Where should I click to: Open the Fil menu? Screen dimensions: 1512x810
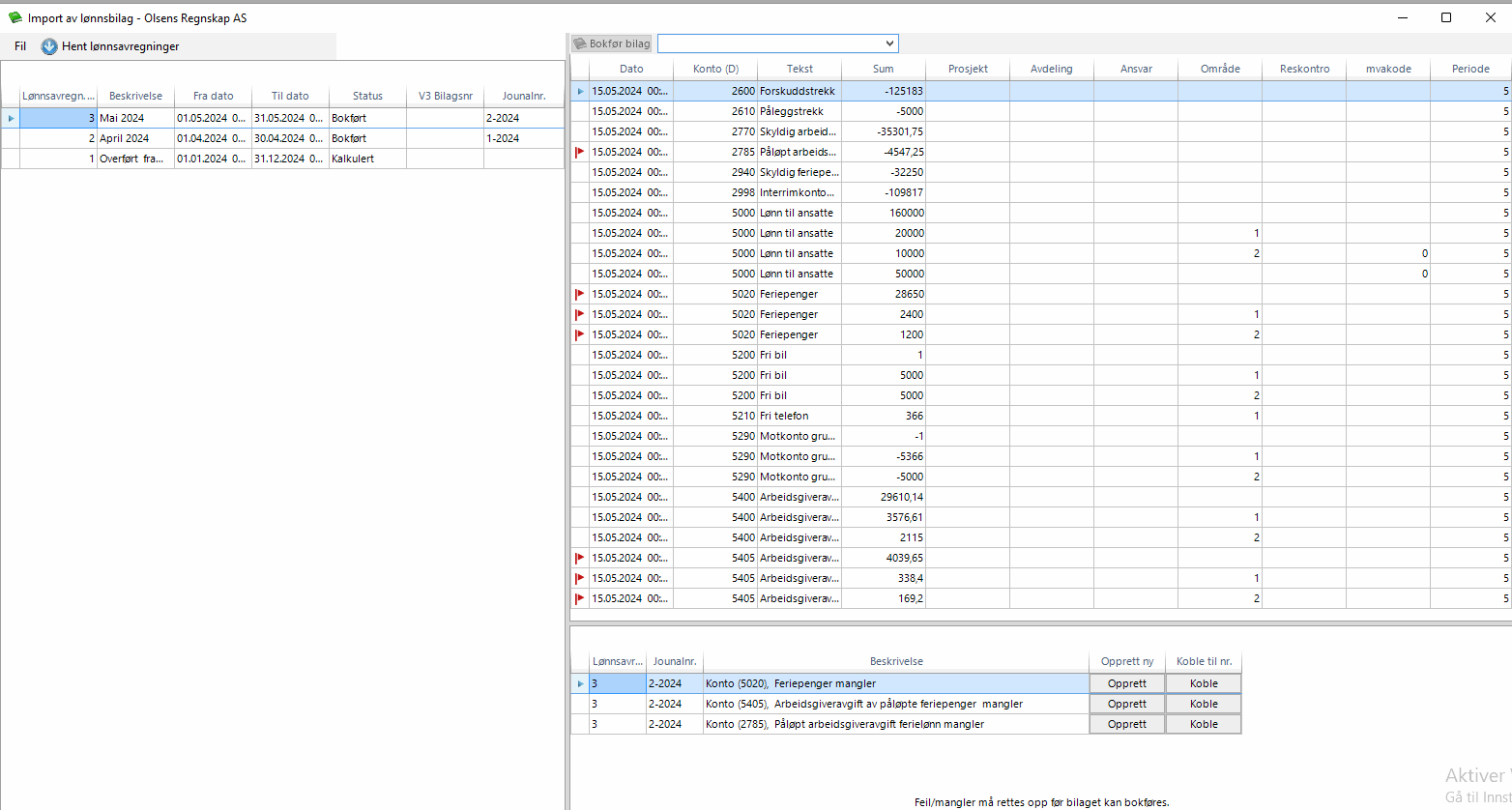point(20,46)
